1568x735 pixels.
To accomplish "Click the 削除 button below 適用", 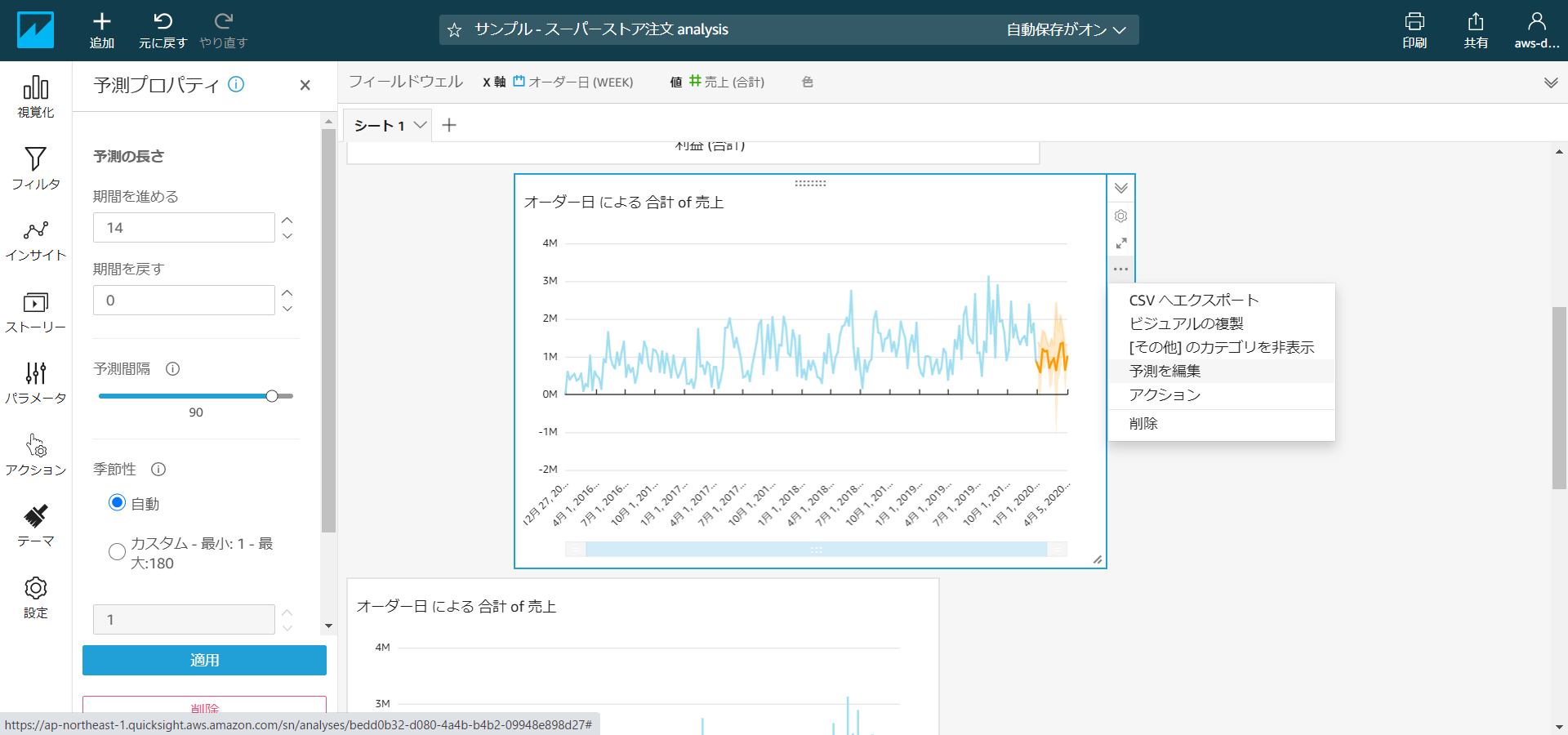I will coord(204,707).
